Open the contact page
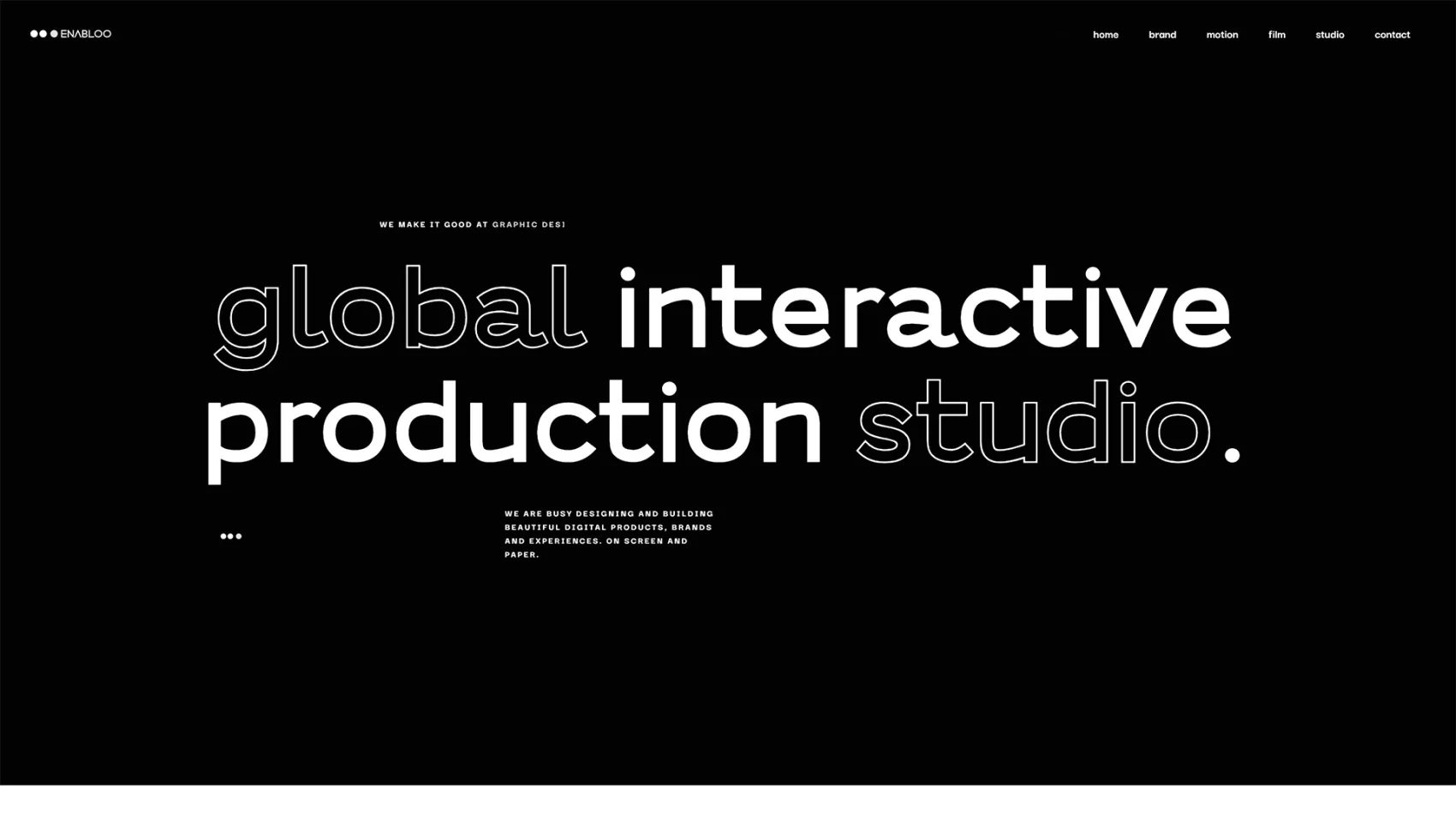This screenshot has width=1456, height=819. coord(1392,35)
